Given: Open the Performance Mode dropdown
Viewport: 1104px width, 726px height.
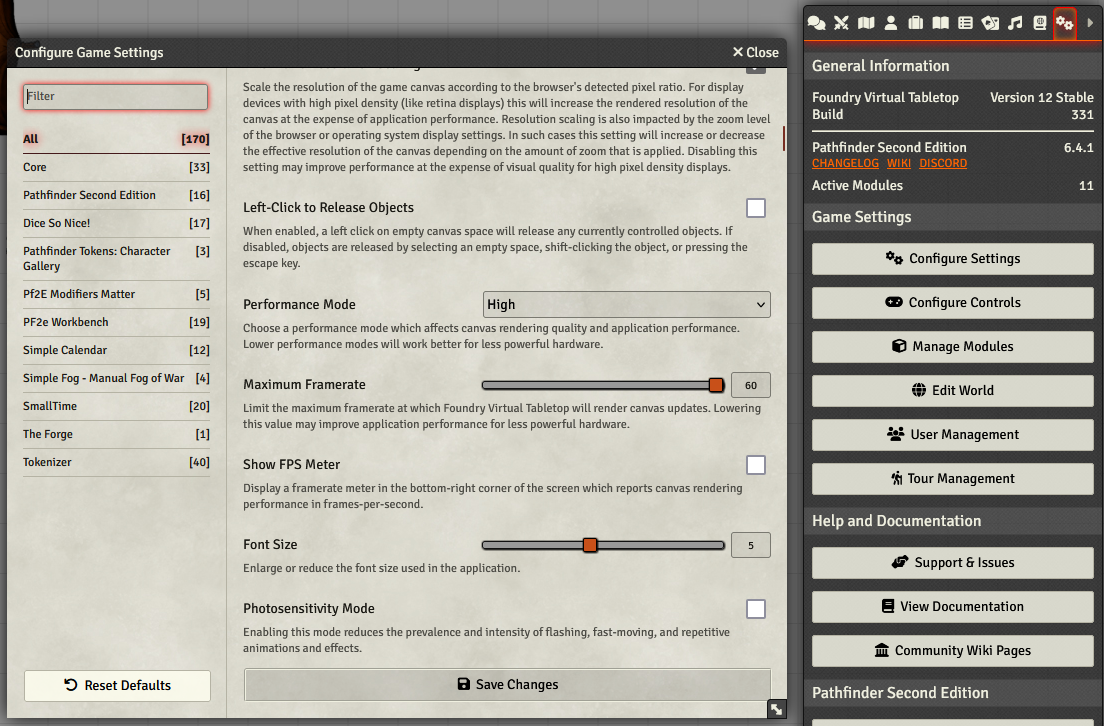Looking at the screenshot, I should (627, 305).
